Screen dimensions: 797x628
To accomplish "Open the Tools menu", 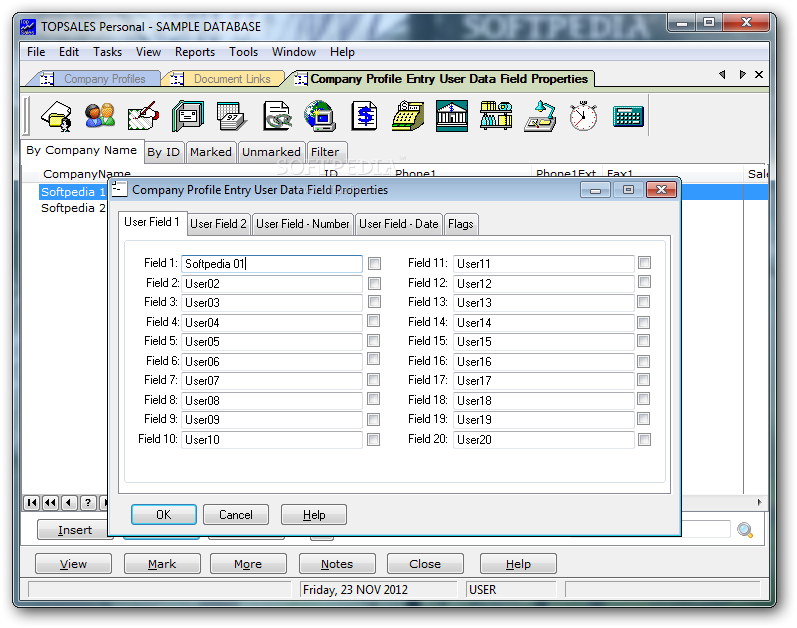I will [x=243, y=52].
